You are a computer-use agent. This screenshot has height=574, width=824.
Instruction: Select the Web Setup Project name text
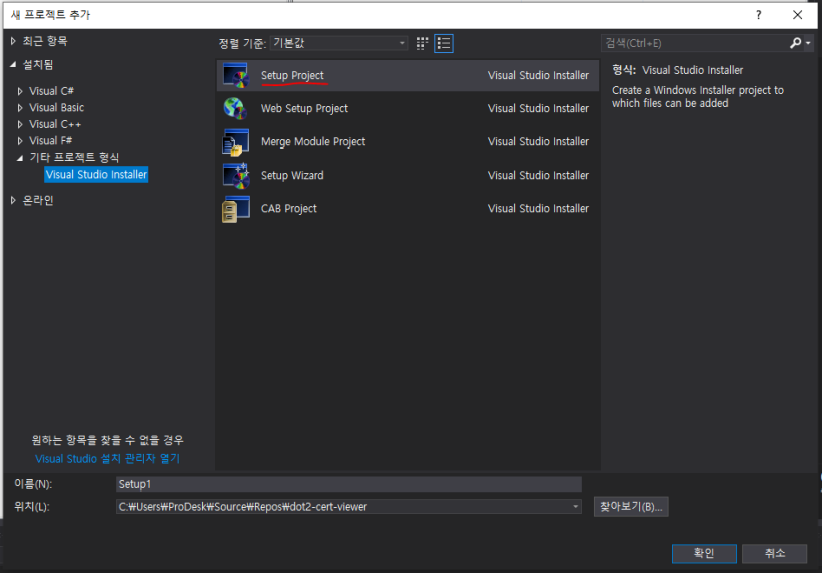(304, 108)
